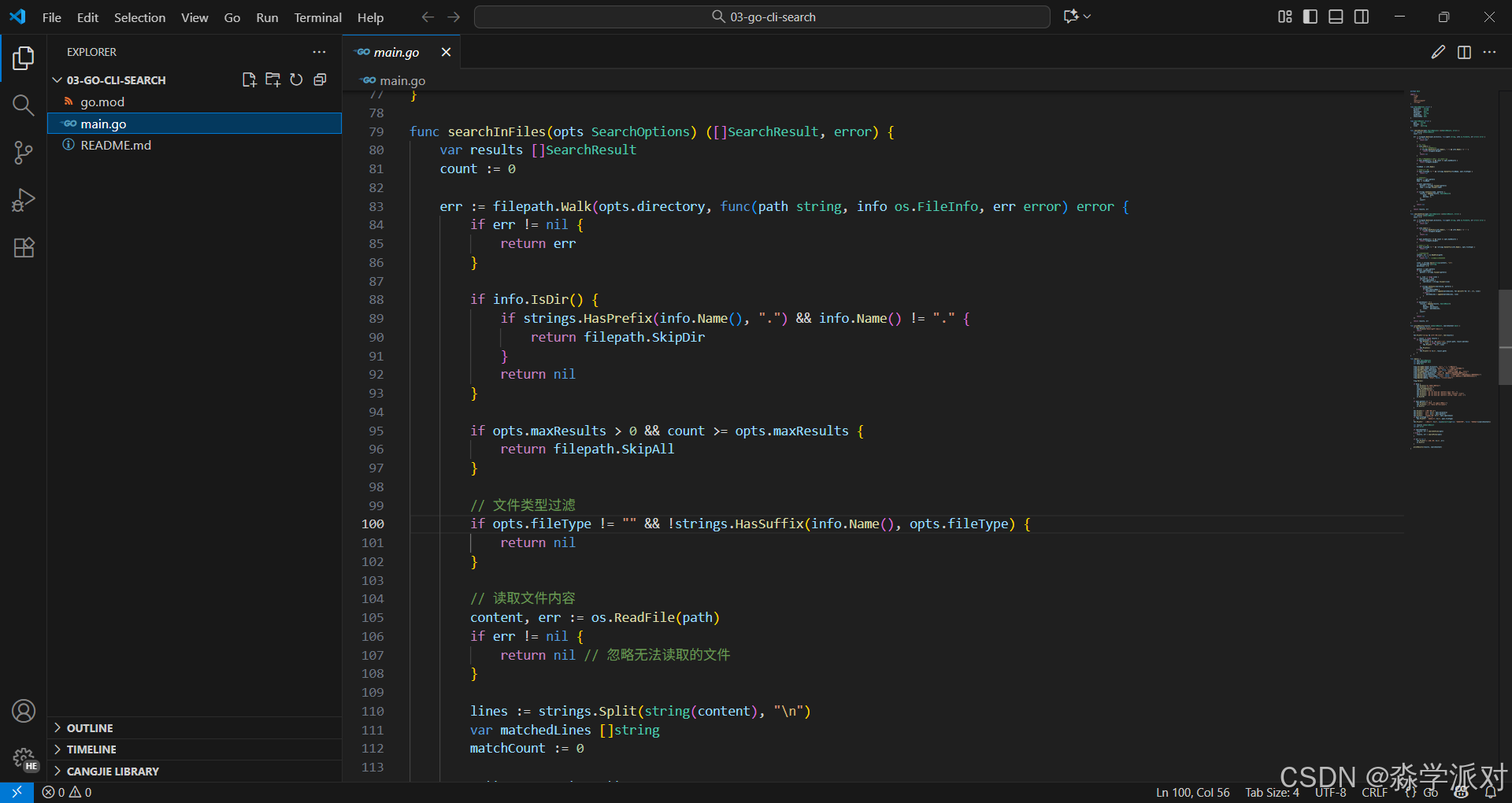Change Tab Size: 4 setting
This screenshot has width=1512, height=803.
click(1272, 792)
